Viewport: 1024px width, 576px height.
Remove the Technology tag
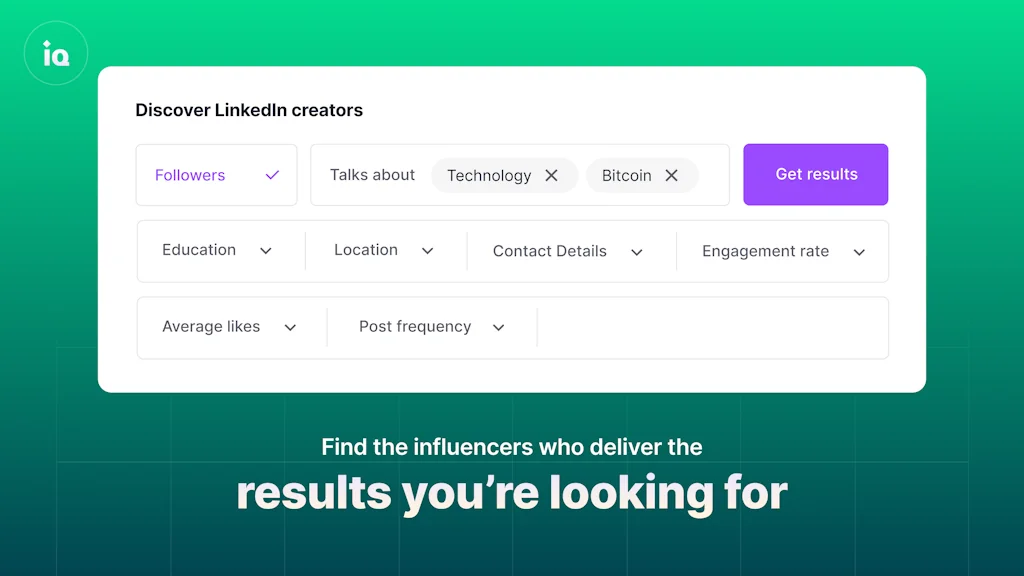[551, 175]
